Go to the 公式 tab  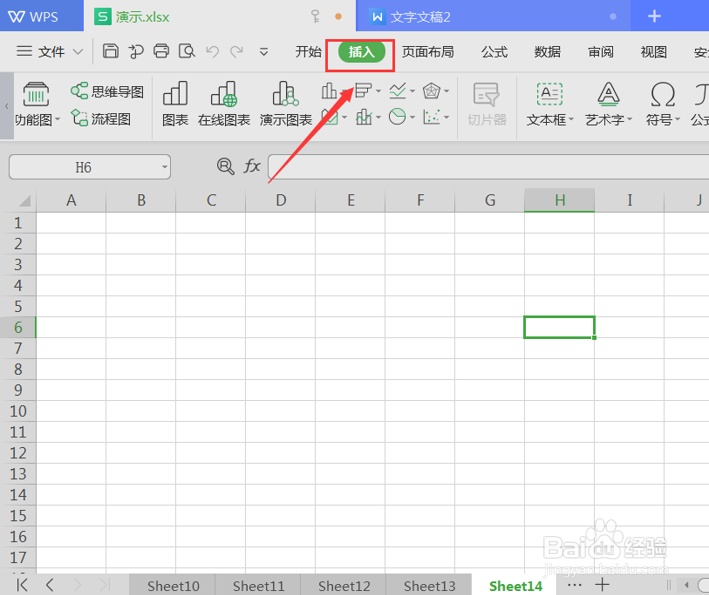point(494,52)
